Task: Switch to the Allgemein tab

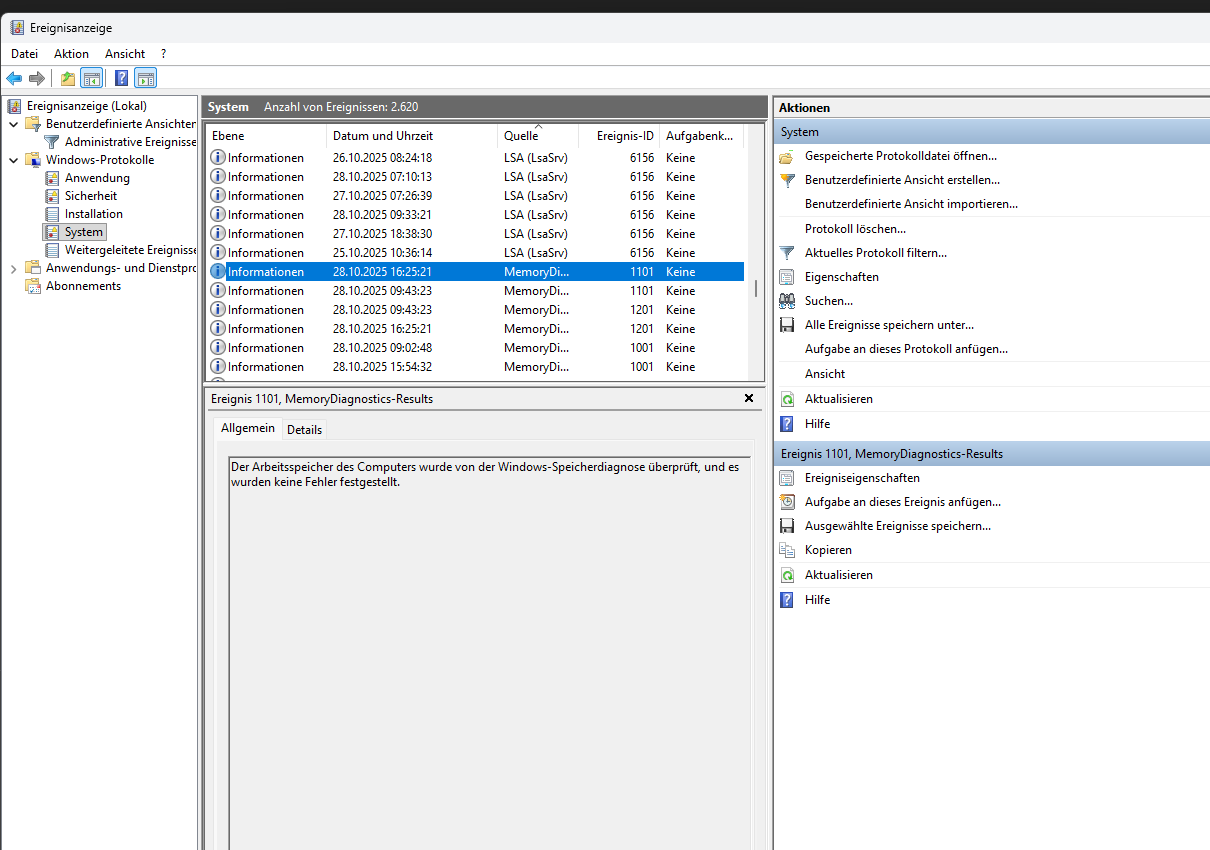Action: click(247, 428)
